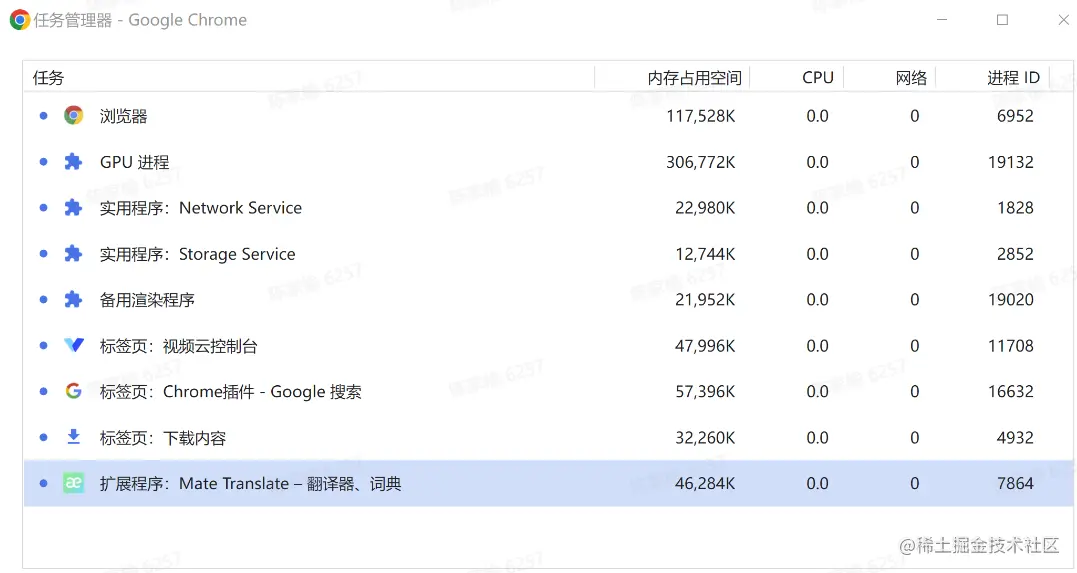Click process ID 1828
The height and width of the screenshot is (573, 1077).
[1015, 207]
